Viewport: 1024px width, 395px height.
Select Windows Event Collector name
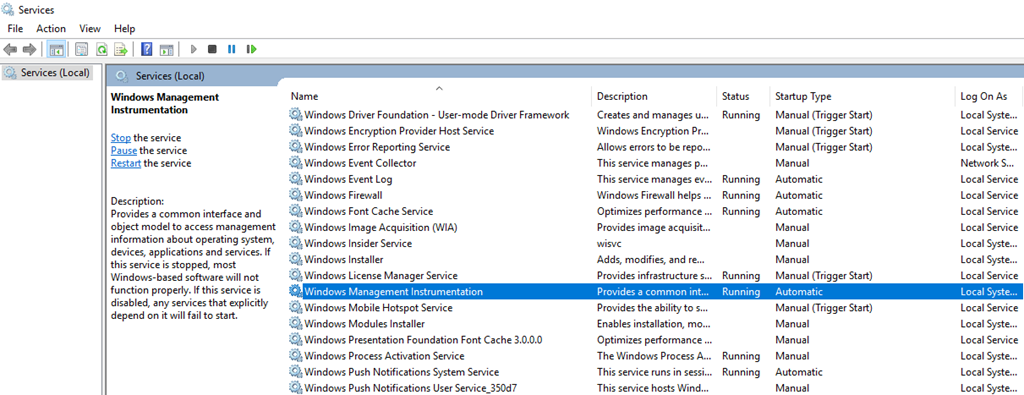360,163
